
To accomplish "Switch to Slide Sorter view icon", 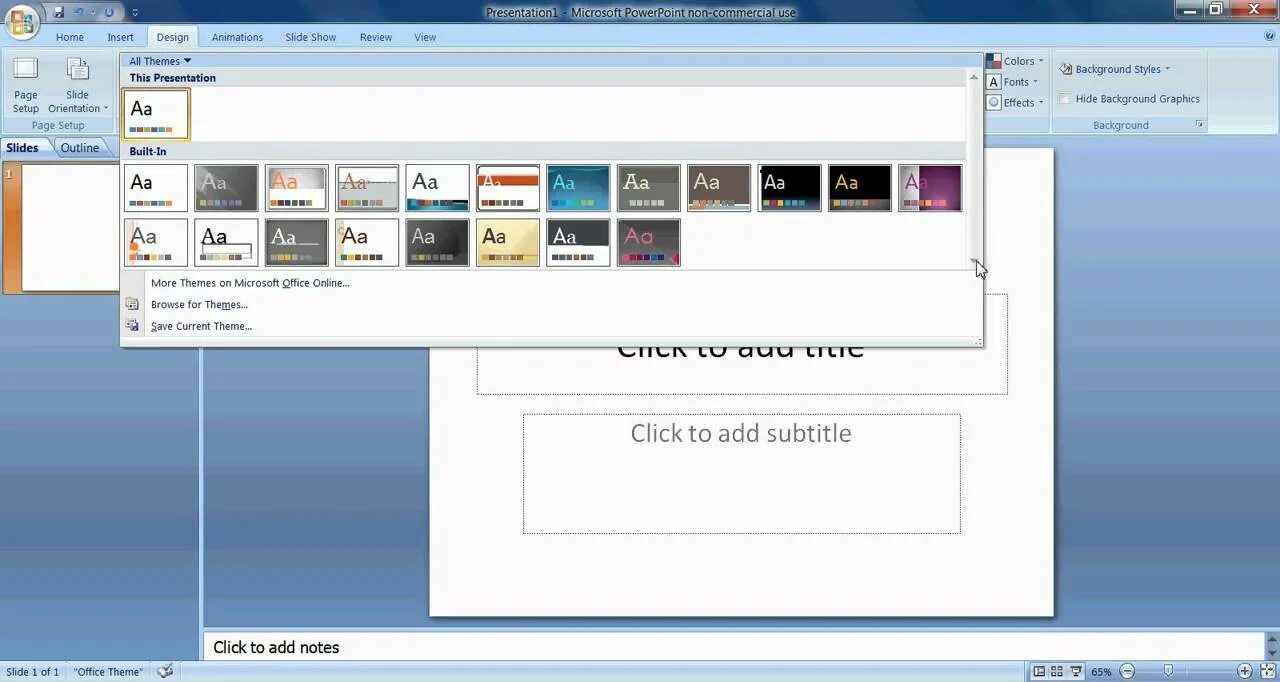I will pos(1058,671).
